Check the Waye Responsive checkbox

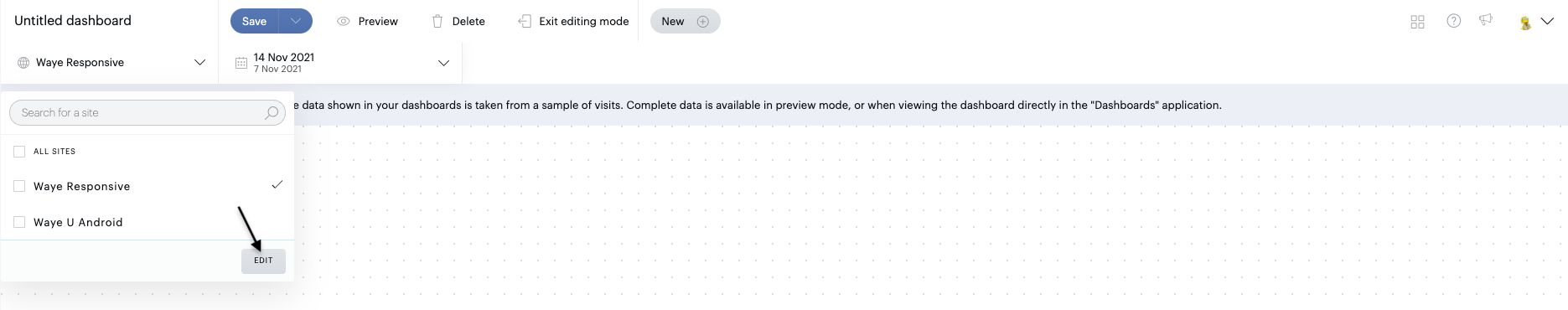click(19, 186)
